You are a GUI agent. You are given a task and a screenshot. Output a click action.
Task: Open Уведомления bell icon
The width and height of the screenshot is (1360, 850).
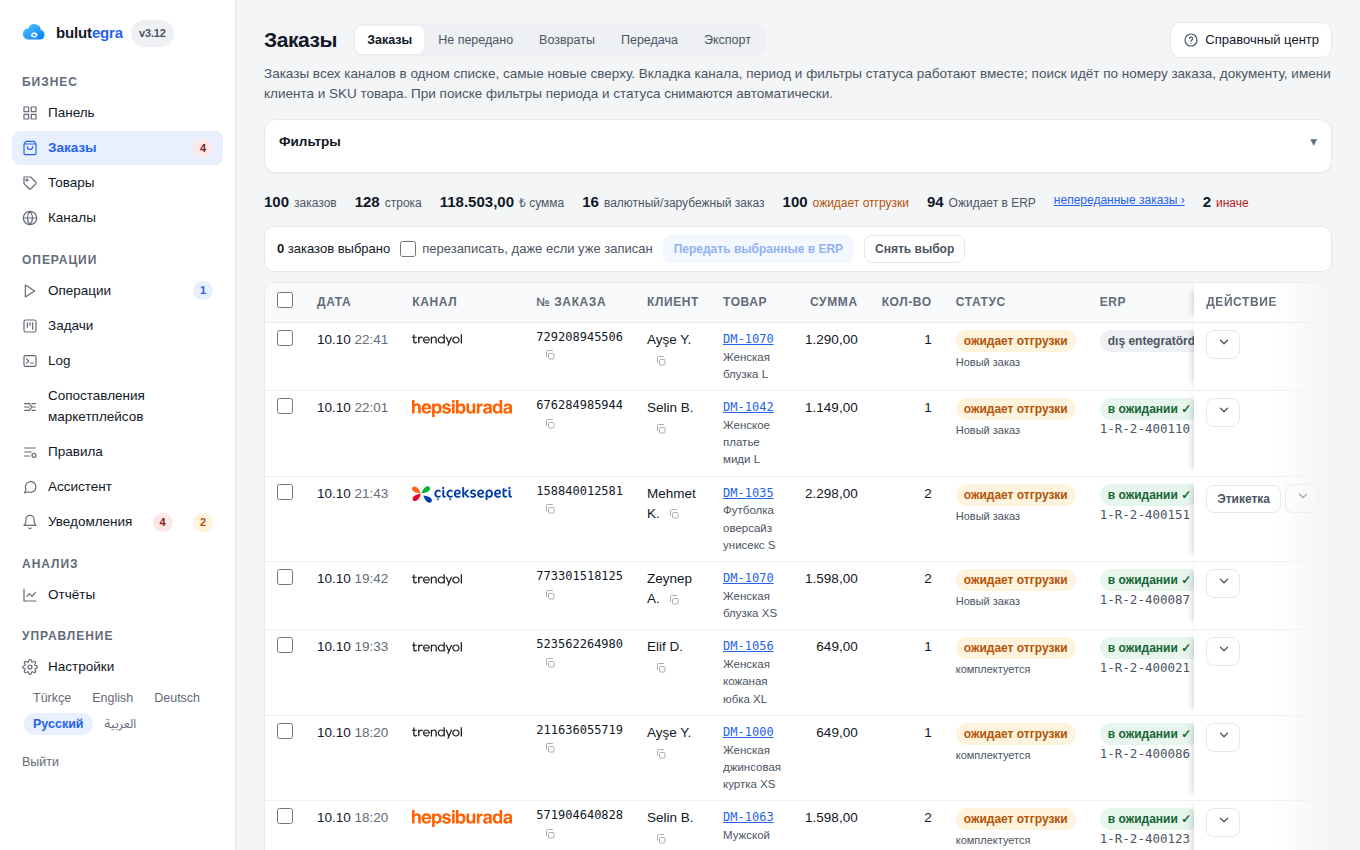tap(30, 522)
